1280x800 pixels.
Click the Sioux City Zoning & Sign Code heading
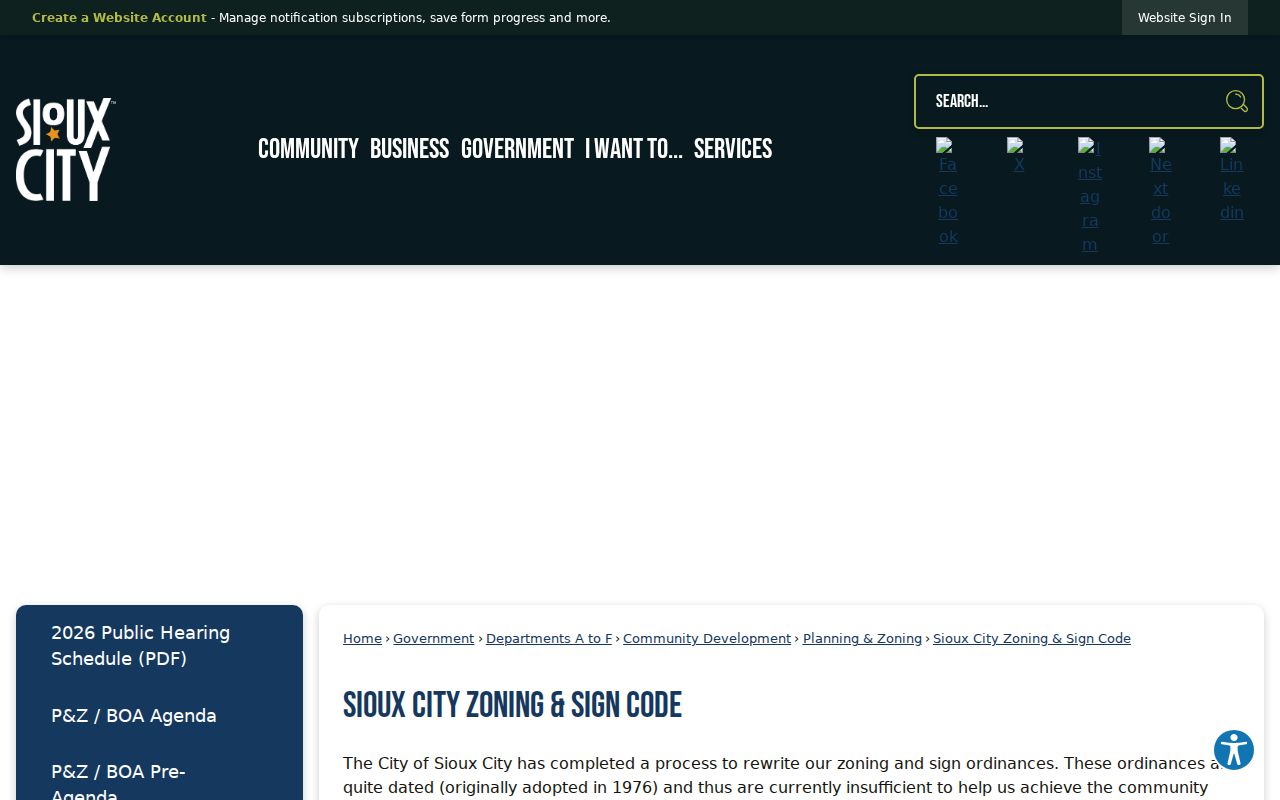point(512,705)
